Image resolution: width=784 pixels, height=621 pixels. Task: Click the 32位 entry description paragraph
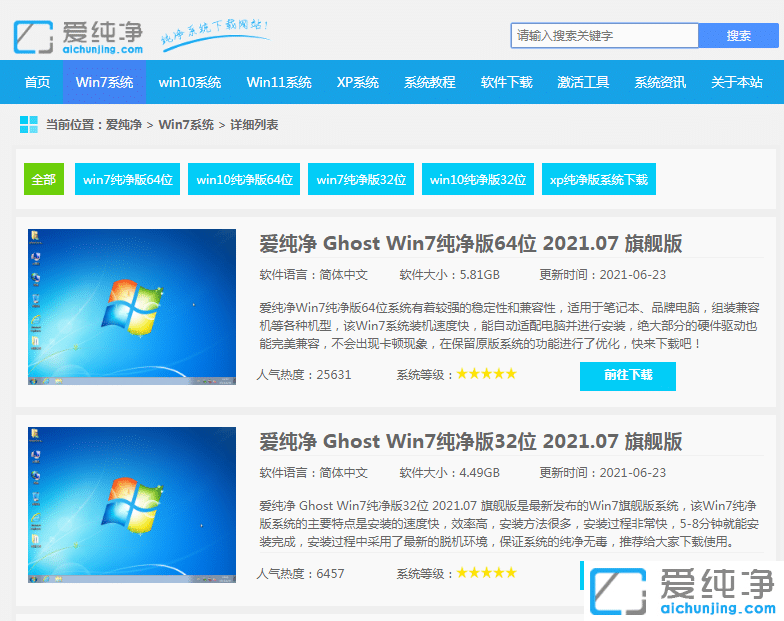[509, 524]
